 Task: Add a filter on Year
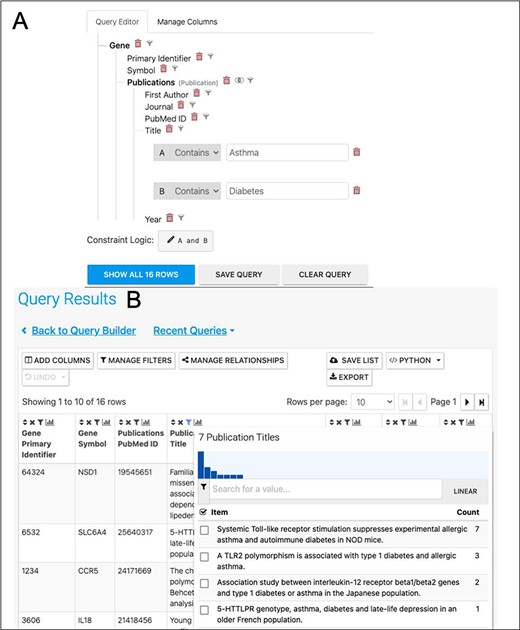[x=181, y=218]
